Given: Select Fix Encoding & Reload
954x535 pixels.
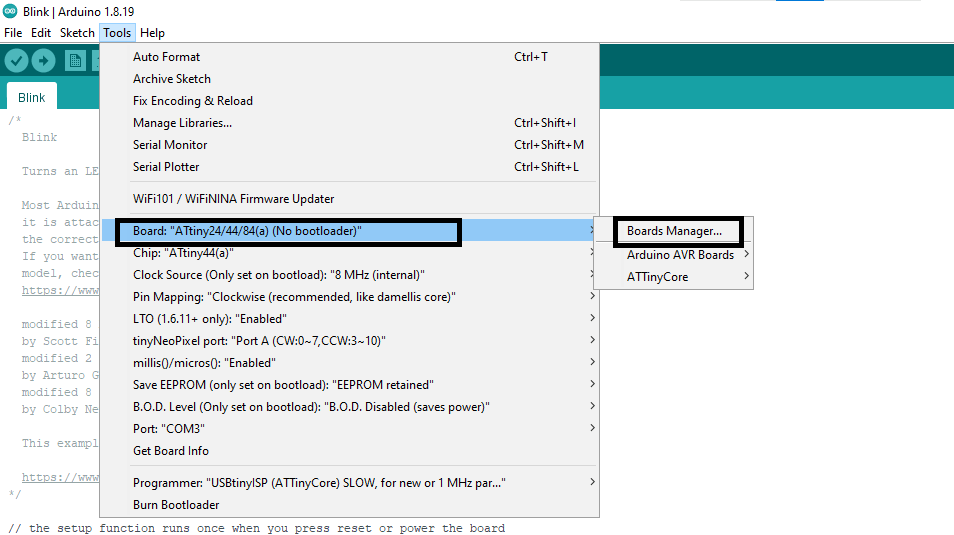Looking at the screenshot, I should [x=349, y=100].
